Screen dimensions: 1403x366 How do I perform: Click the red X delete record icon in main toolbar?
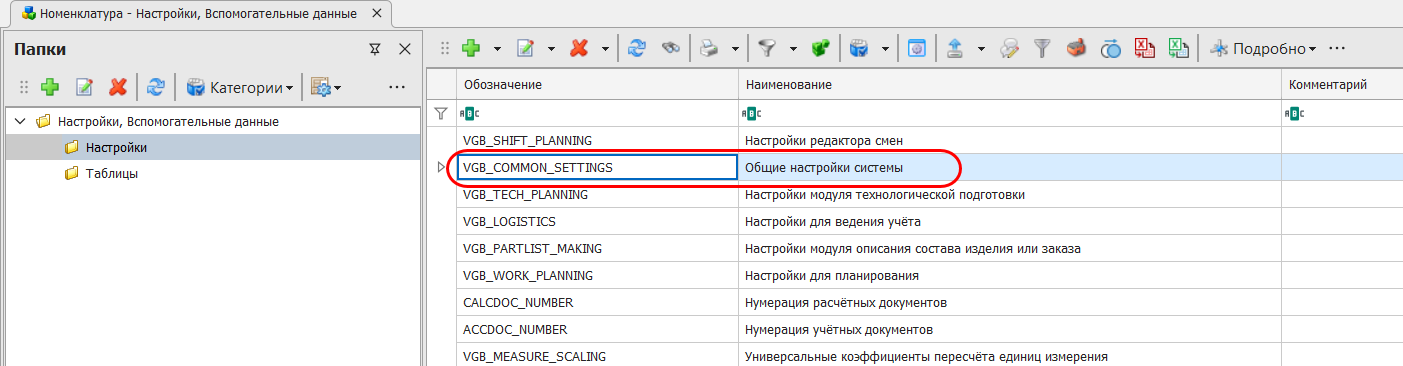(x=579, y=48)
